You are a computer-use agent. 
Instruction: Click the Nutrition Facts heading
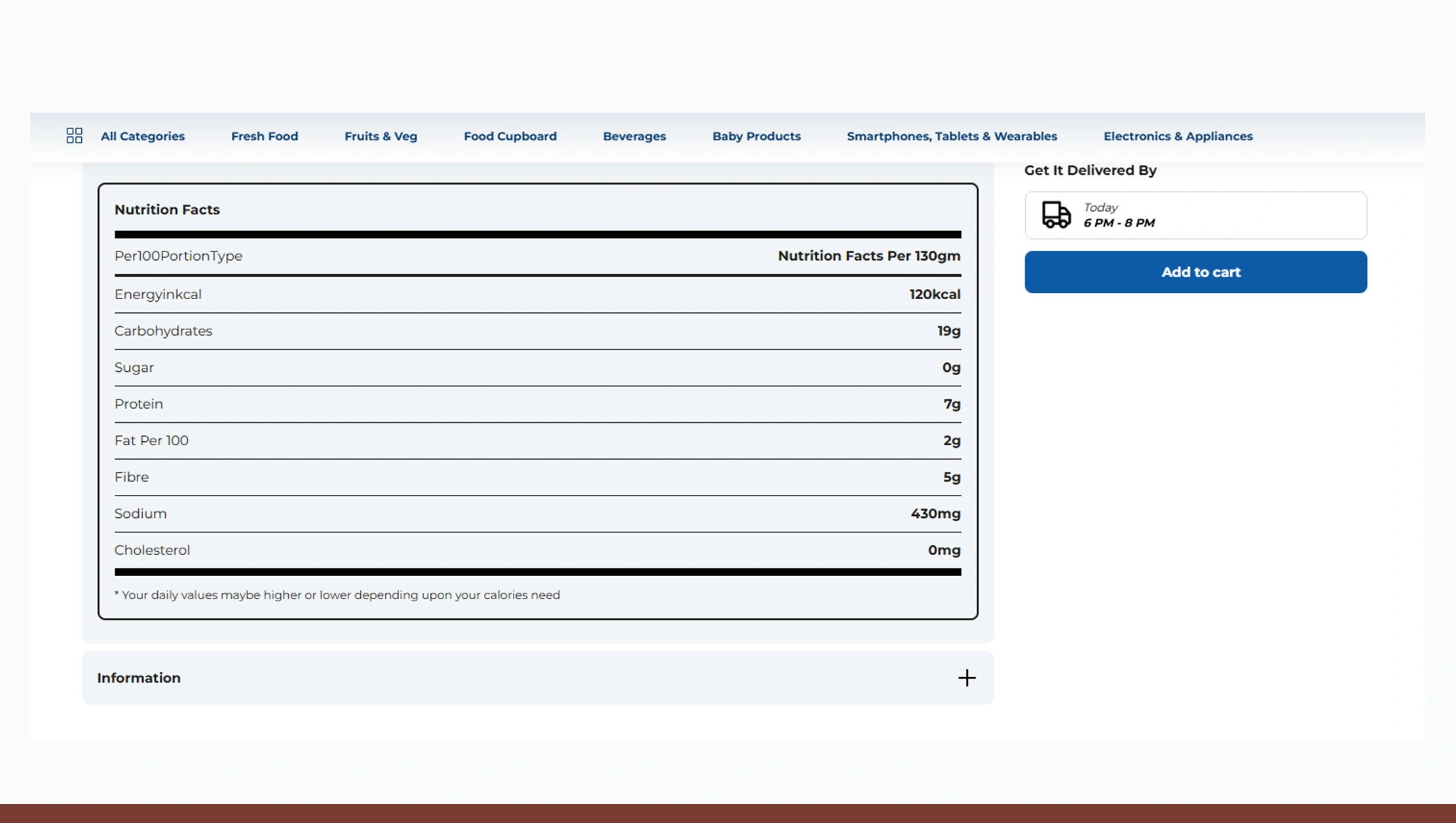coord(167,210)
